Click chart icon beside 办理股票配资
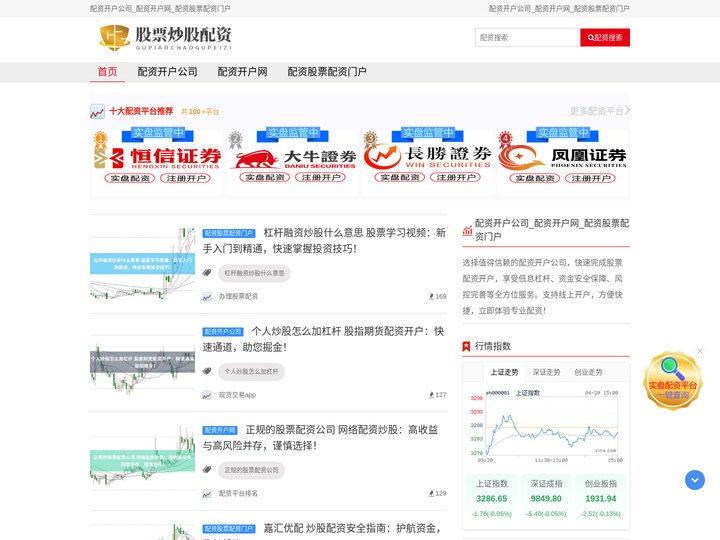720x540 pixels. 207,297
